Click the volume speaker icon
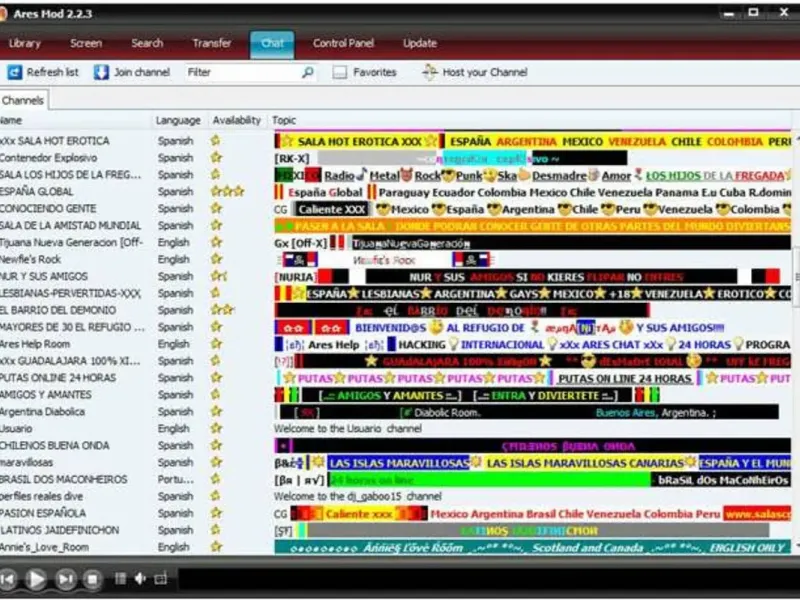 (140, 579)
